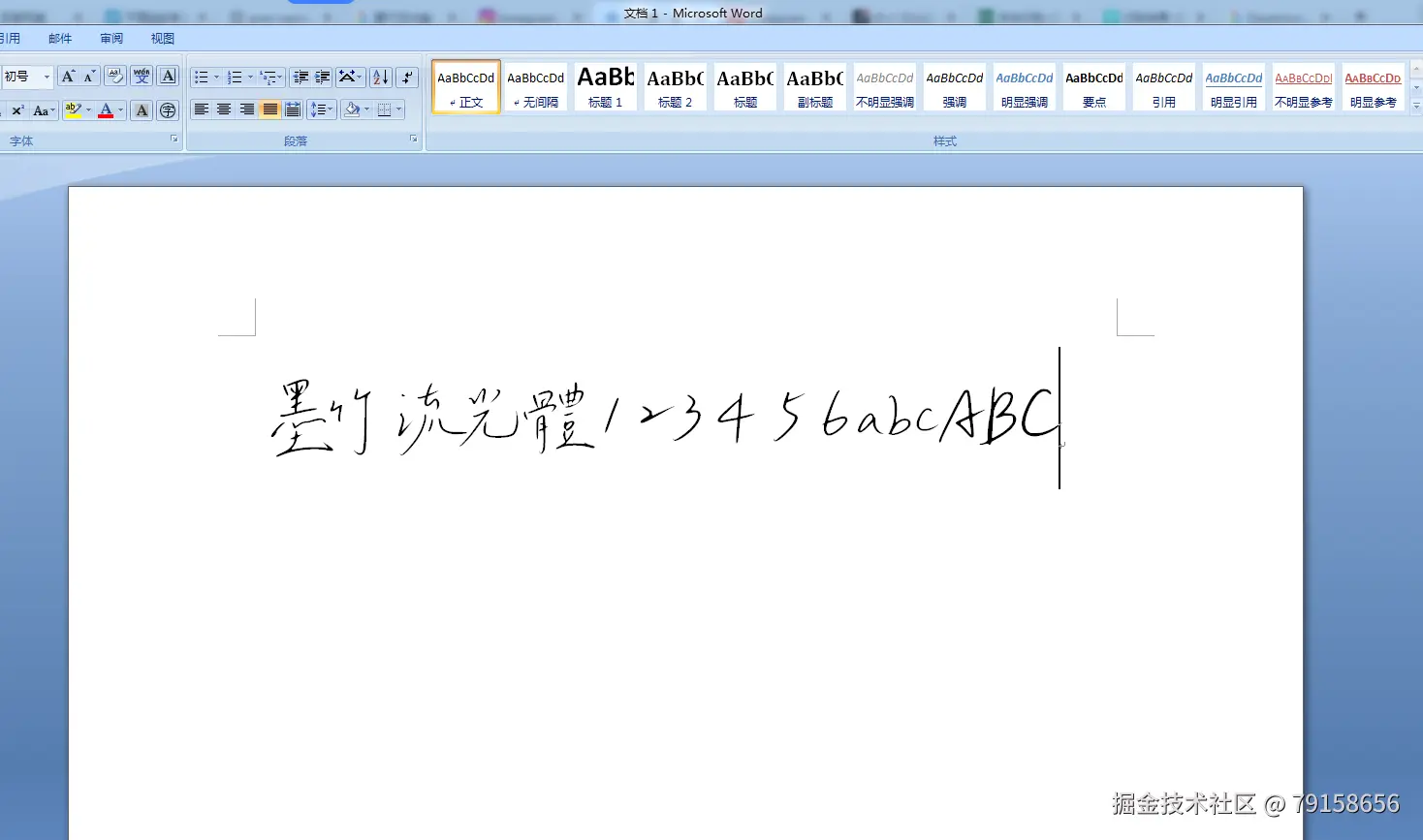This screenshot has height=840, width=1423.
Task: Apply the 明显参考 style
Action: pos(1374,87)
